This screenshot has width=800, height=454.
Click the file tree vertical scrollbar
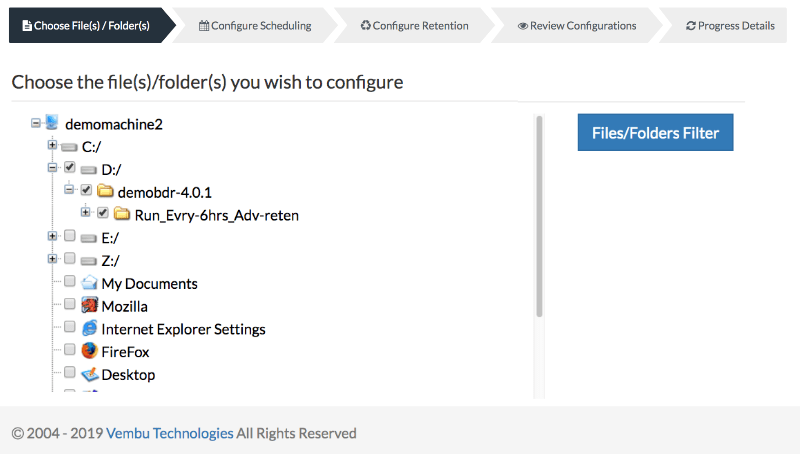(539, 215)
